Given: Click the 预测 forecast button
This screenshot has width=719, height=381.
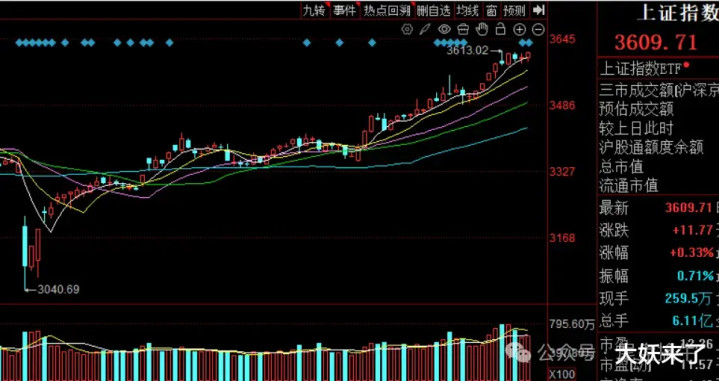Looking at the screenshot, I should pyautogui.click(x=514, y=11).
